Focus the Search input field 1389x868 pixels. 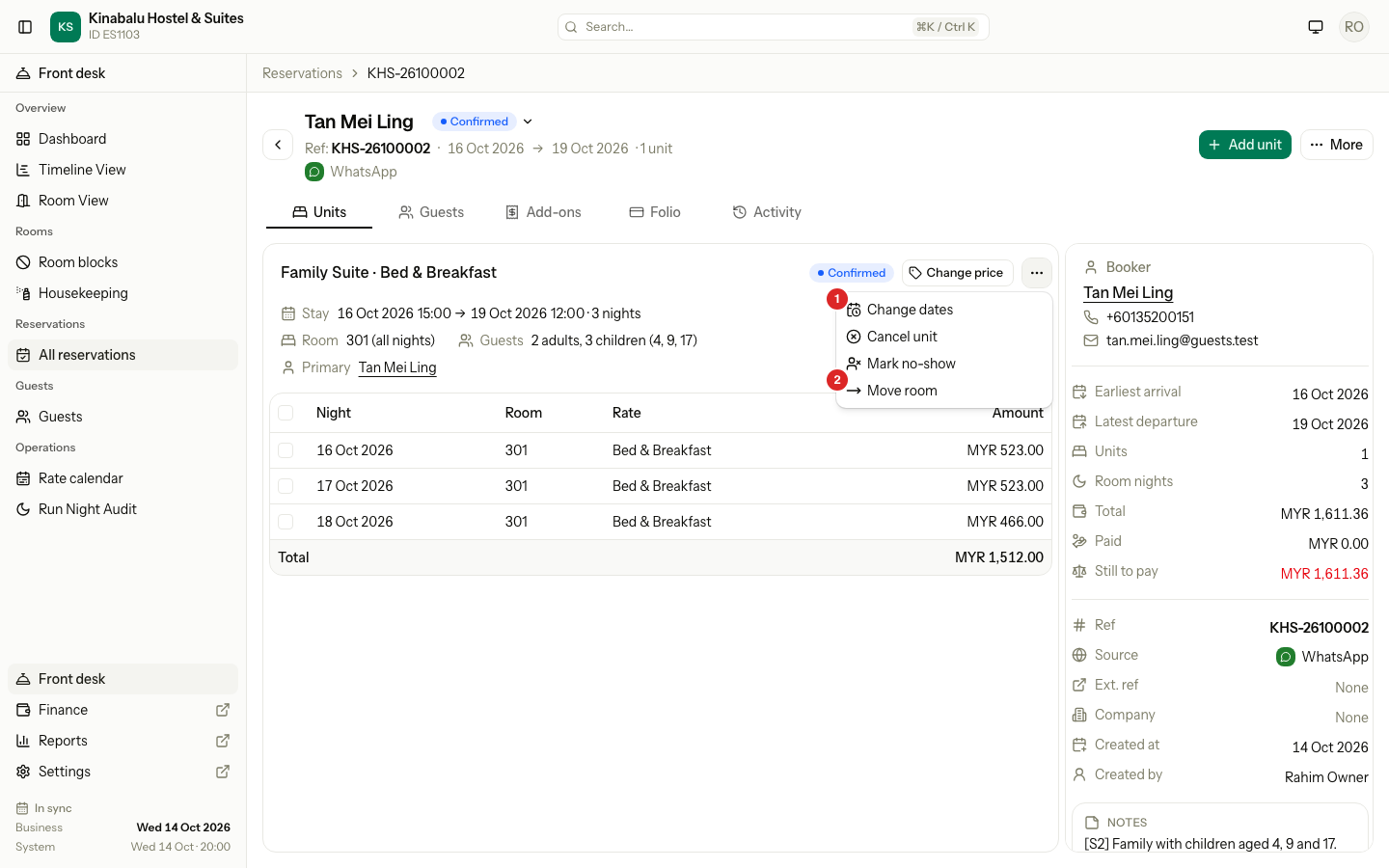774,27
